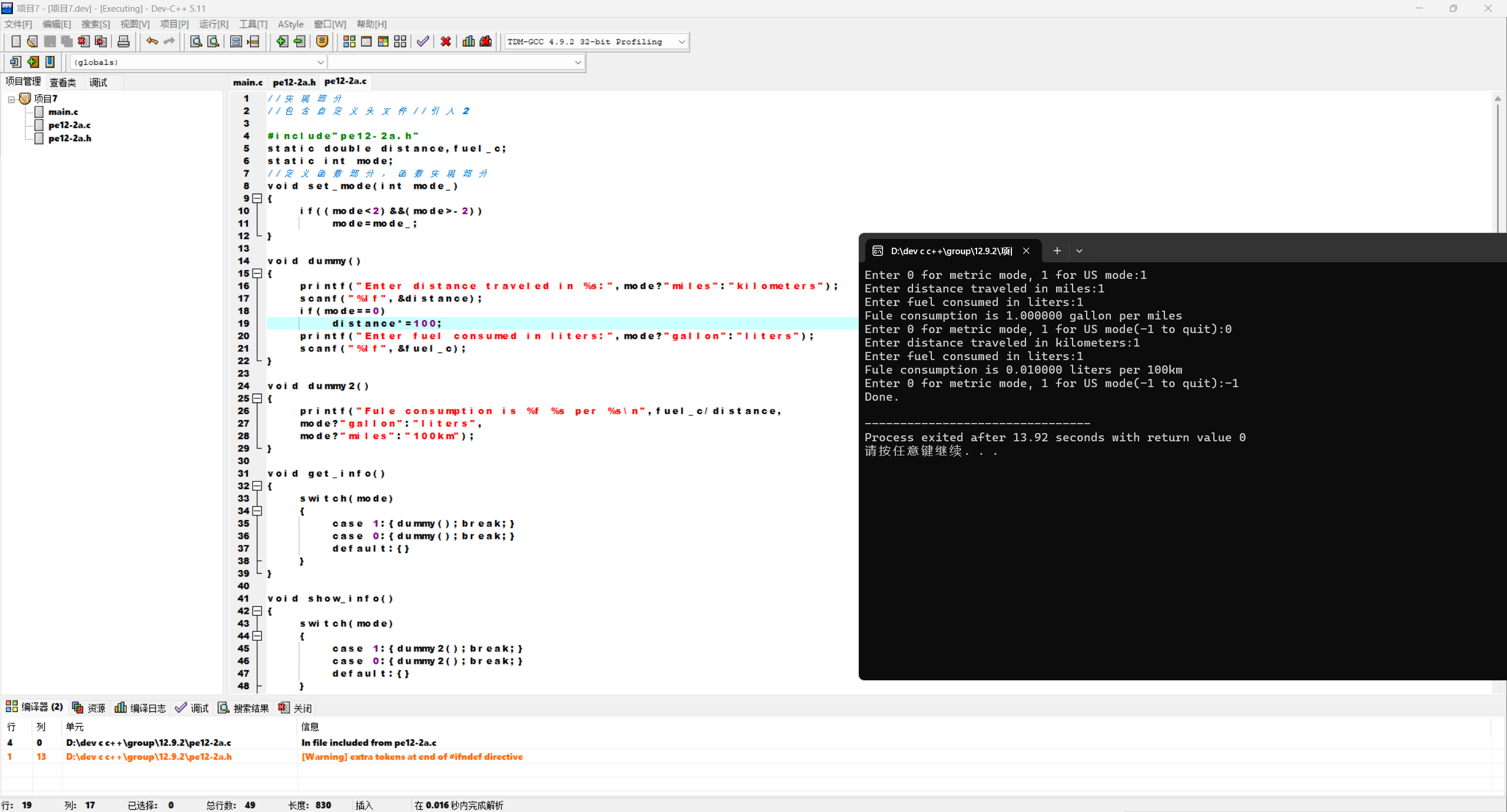The height and width of the screenshot is (812, 1507).
Task: Click the Print toolbar icon
Action: pos(124,41)
